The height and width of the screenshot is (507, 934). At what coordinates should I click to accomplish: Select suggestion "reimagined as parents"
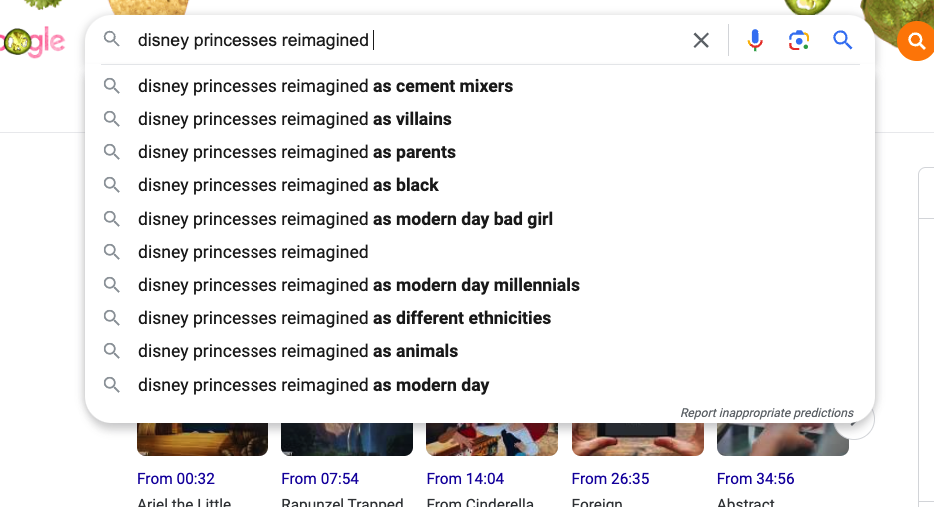297,152
